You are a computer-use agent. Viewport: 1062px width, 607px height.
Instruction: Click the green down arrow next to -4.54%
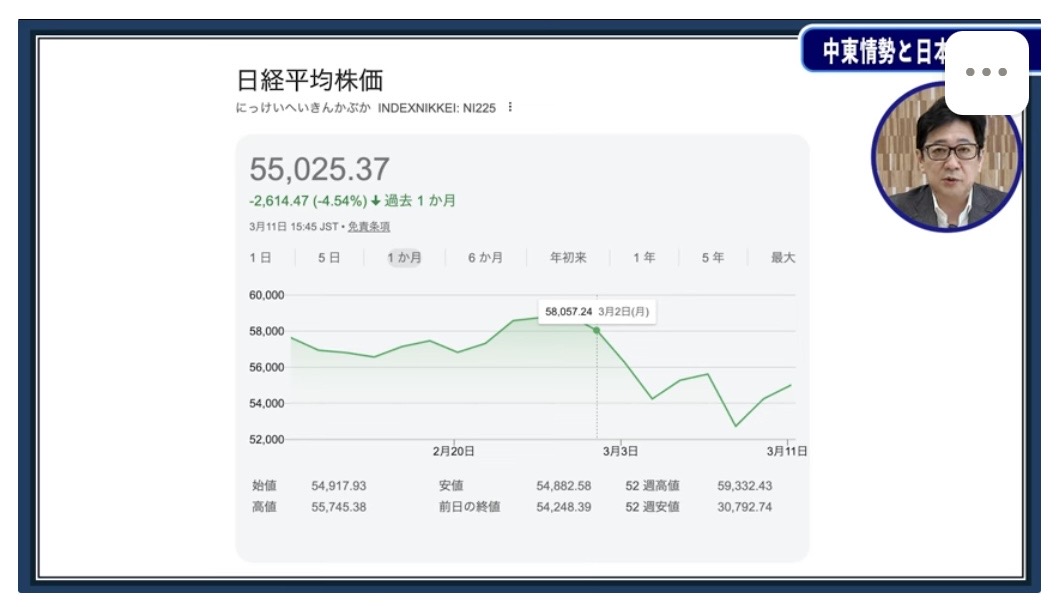click(376, 200)
